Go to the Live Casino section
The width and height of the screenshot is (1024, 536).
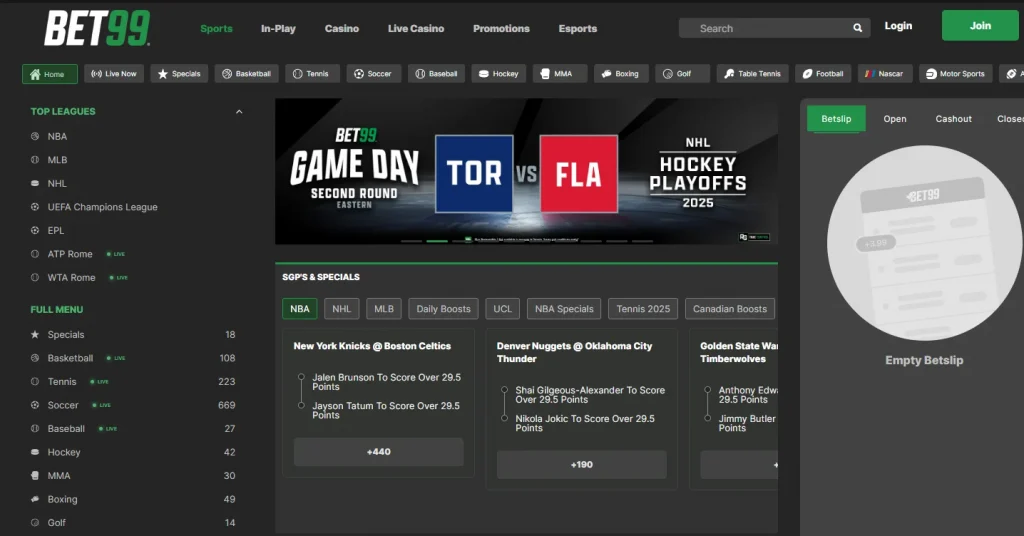[416, 29]
